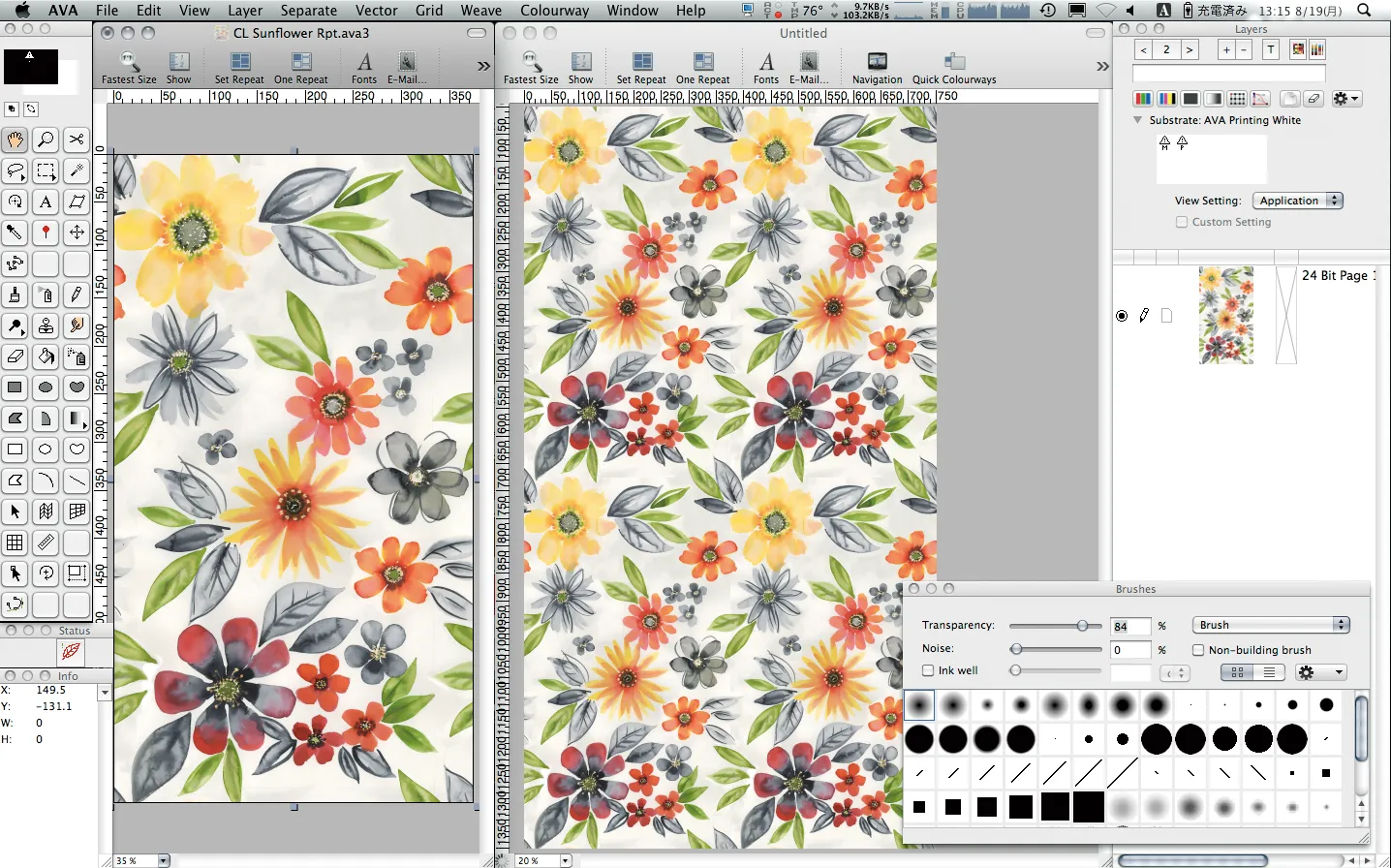Select the Magnifier zoom tool

coord(46,140)
